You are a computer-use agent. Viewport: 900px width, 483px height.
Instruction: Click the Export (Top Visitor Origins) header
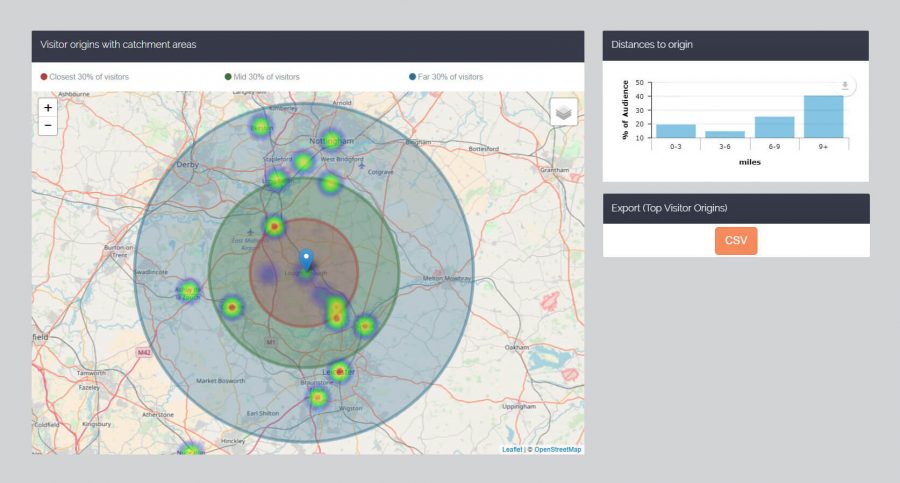[669, 208]
